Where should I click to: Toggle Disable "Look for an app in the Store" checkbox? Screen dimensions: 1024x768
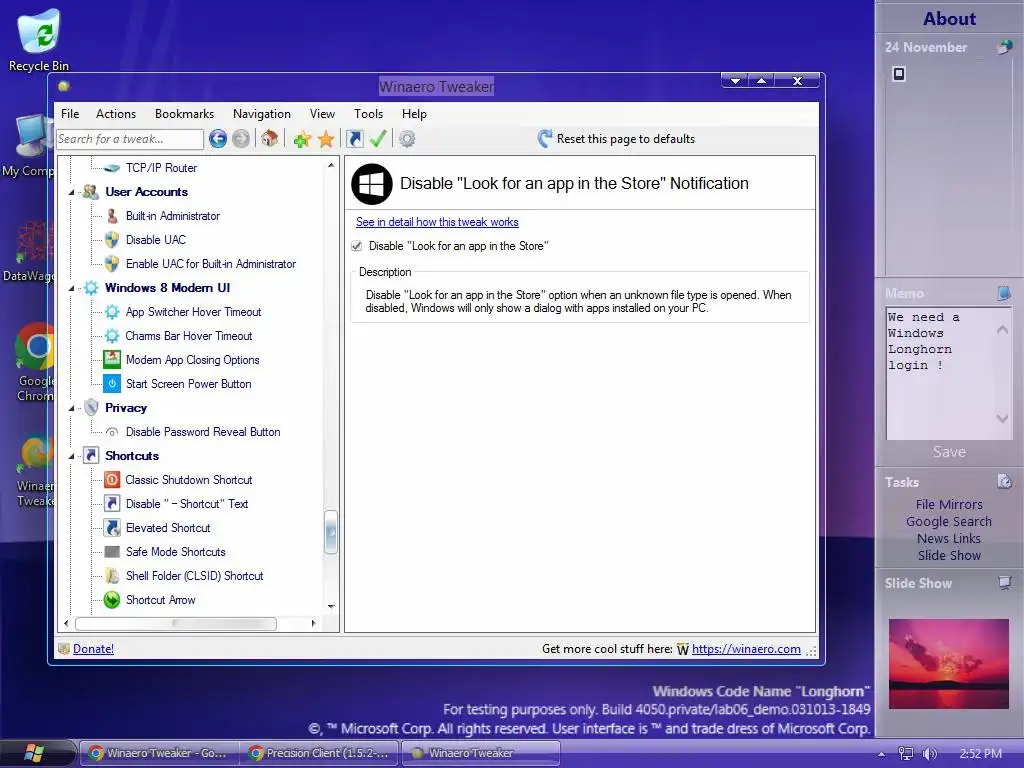pyautogui.click(x=357, y=246)
